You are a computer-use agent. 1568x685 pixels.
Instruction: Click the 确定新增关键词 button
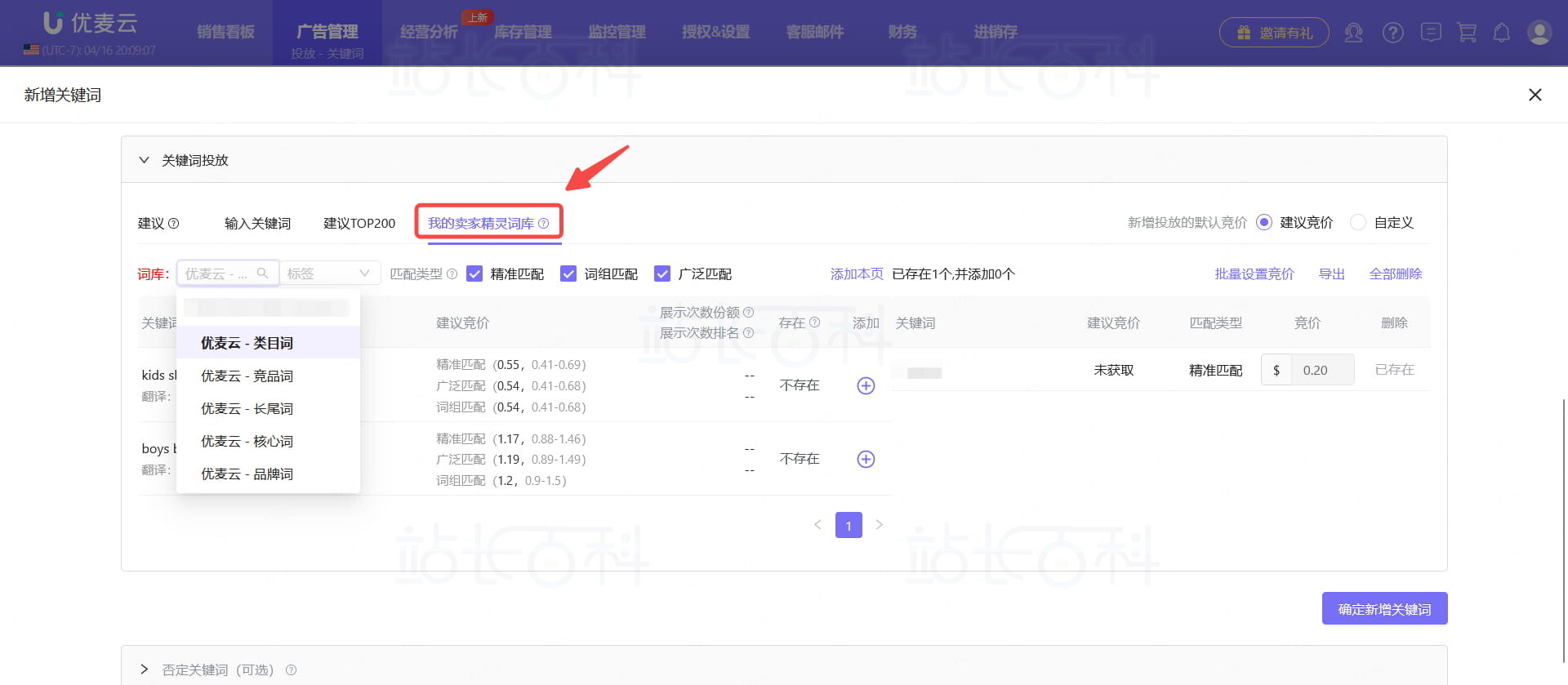click(x=1384, y=609)
